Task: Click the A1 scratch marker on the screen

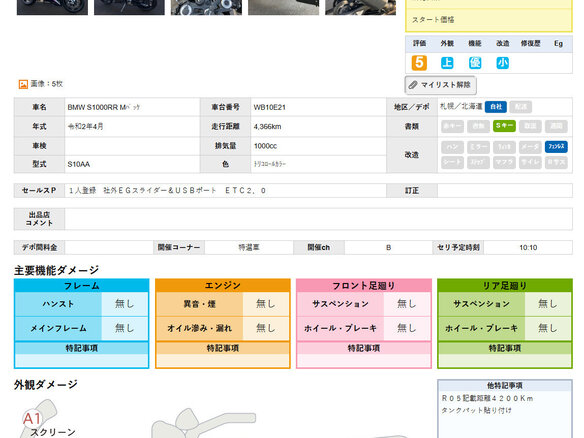Action: pos(31,419)
